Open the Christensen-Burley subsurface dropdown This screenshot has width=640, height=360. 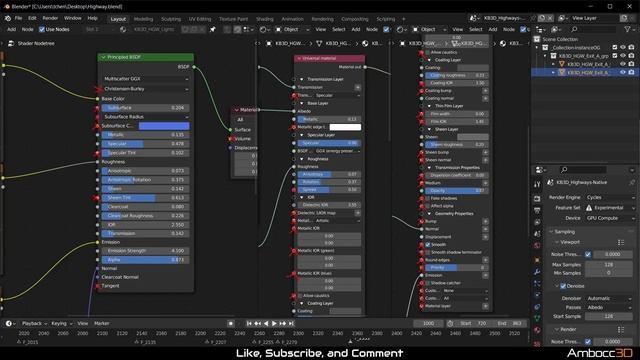click(x=145, y=89)
